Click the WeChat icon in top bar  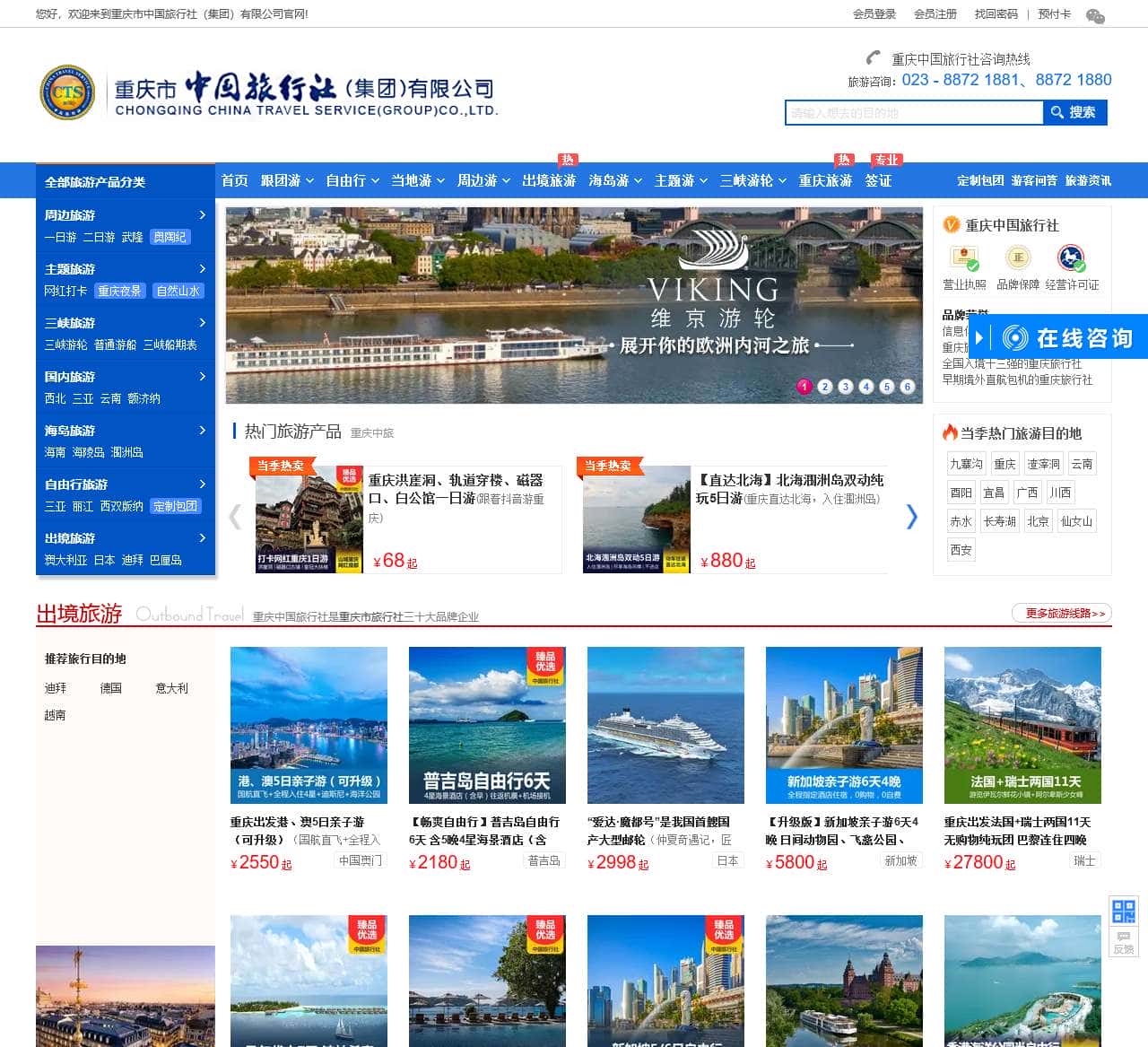click(1095, 15)
